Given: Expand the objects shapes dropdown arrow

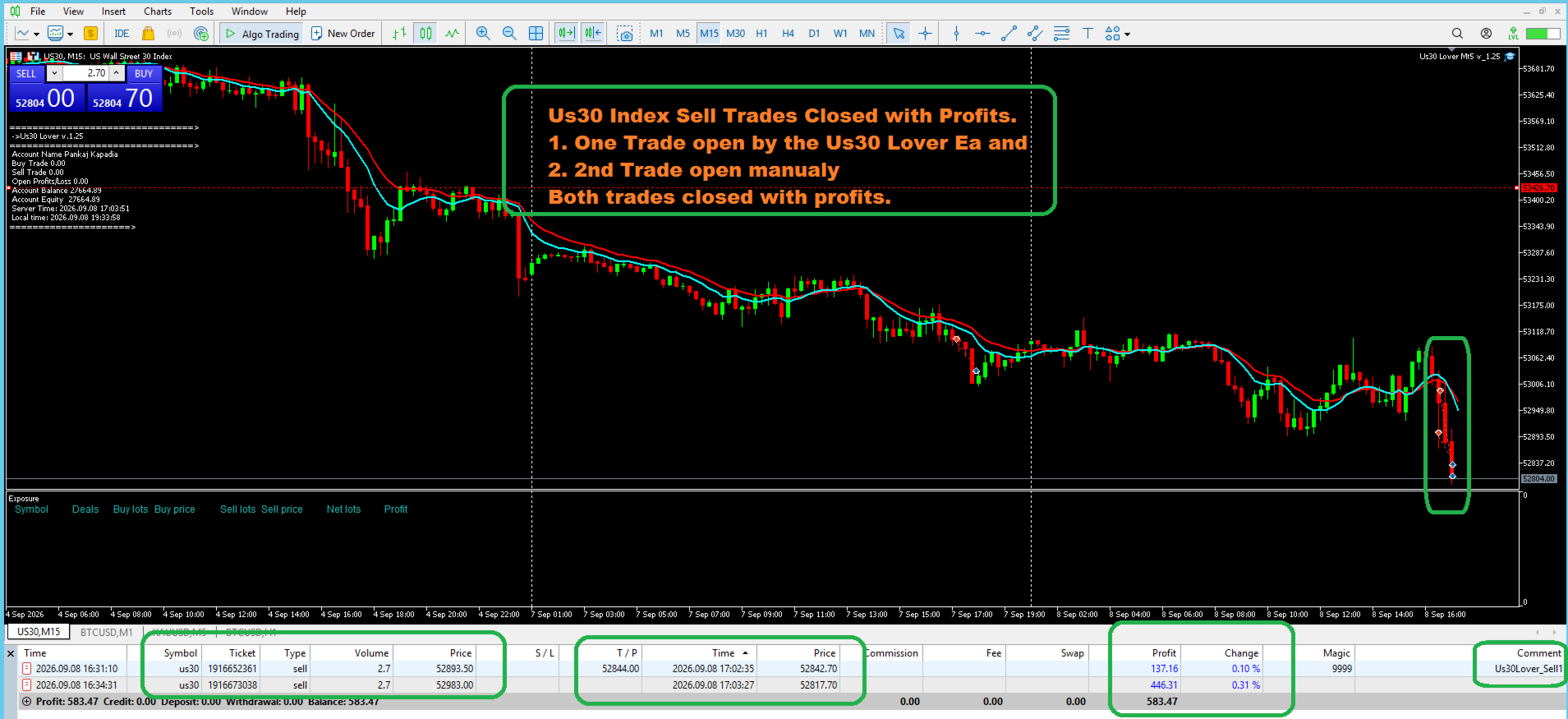Looking at the screenshot, I should (x=1128, y=34).
